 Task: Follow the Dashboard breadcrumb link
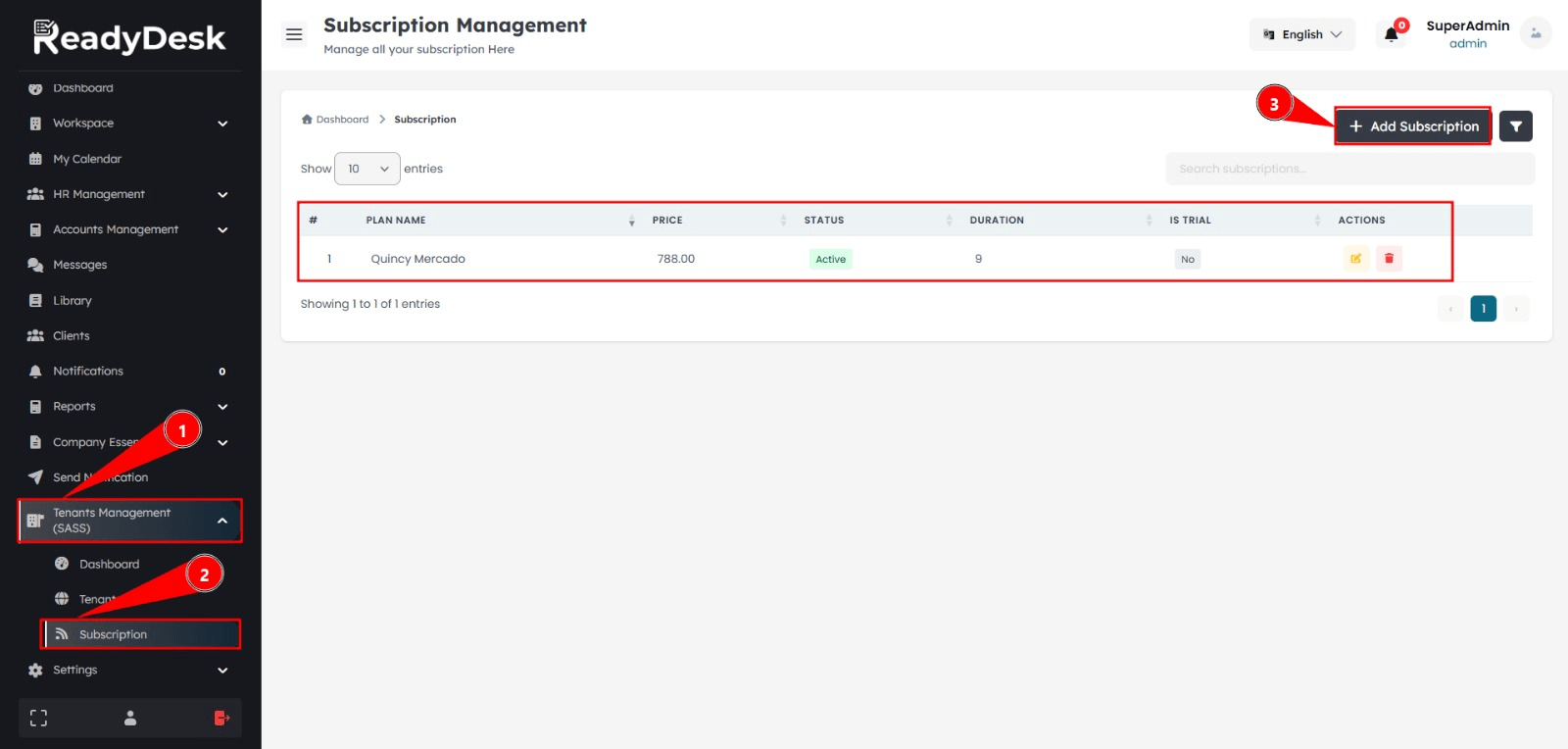coord(341,120)
